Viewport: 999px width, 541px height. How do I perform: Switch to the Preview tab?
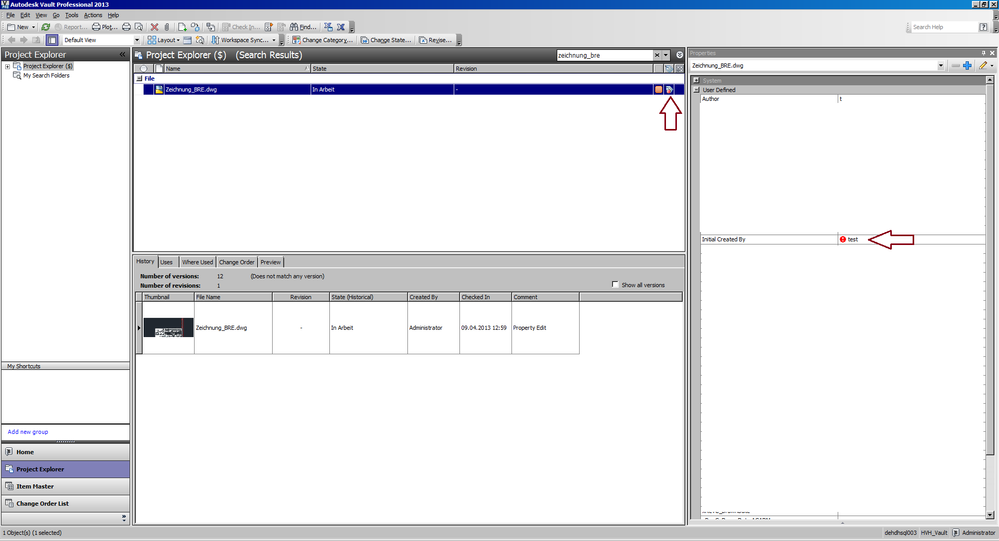tap(270, 262)
